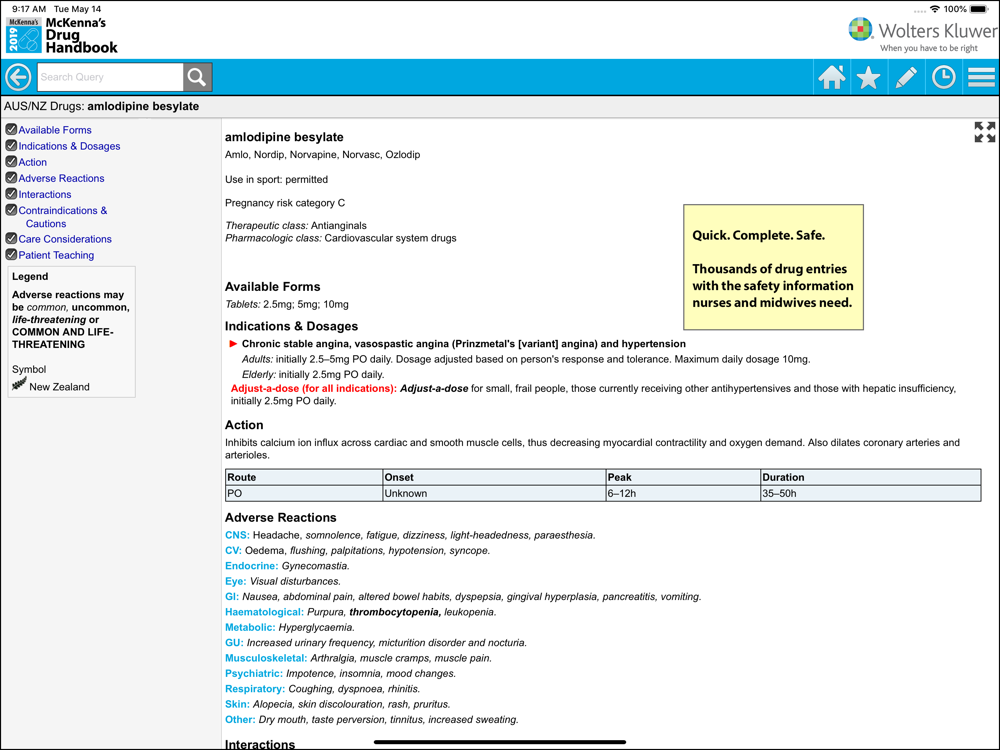The width and height of the screenshot is (1000, 750).
Task: Jump to Indications & Dosages link
Action: tap(69, 146)
